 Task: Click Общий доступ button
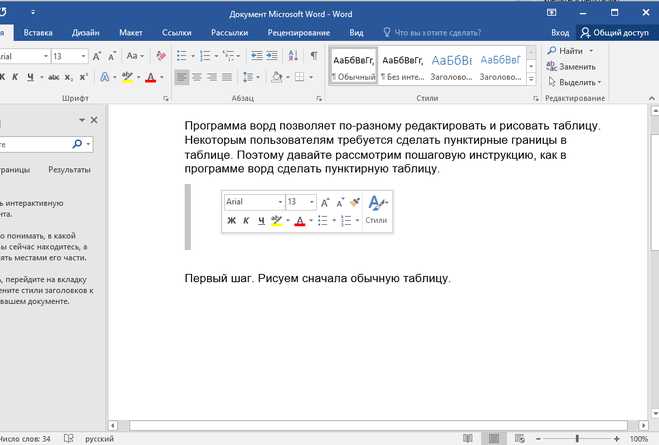614,33
